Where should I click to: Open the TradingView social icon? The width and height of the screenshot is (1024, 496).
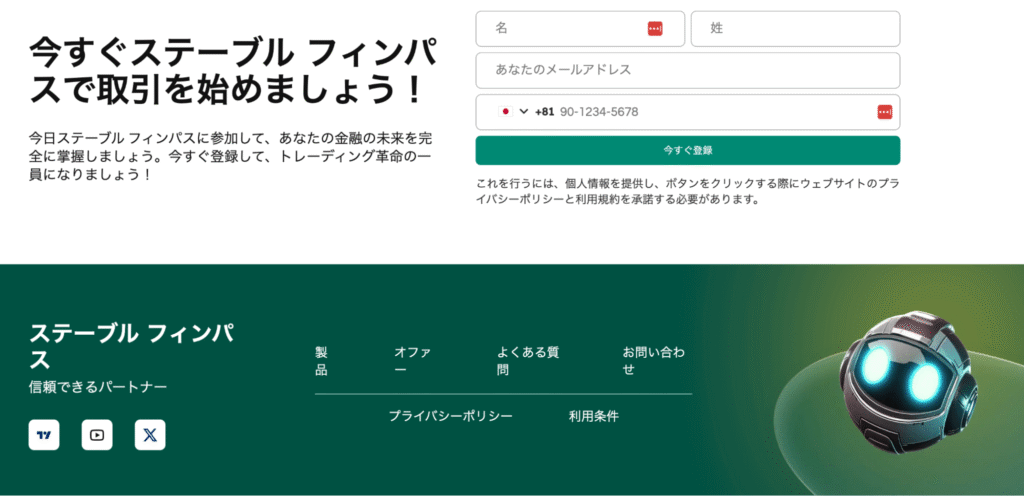44,435
